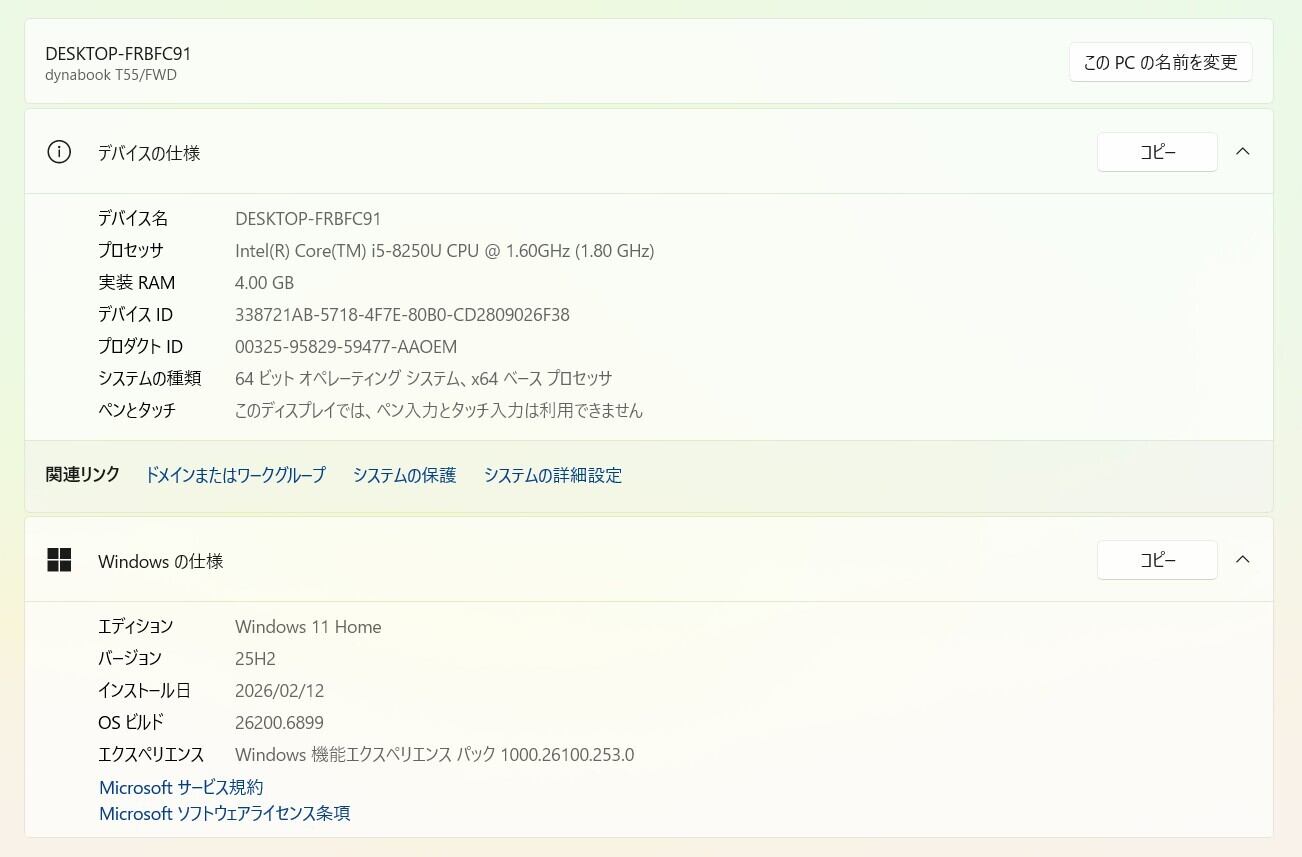Image resolution: width=1302 pixels, height=857 pixels.
Task: Select the install date 2026/02/12
Action: tap(279, 690)
